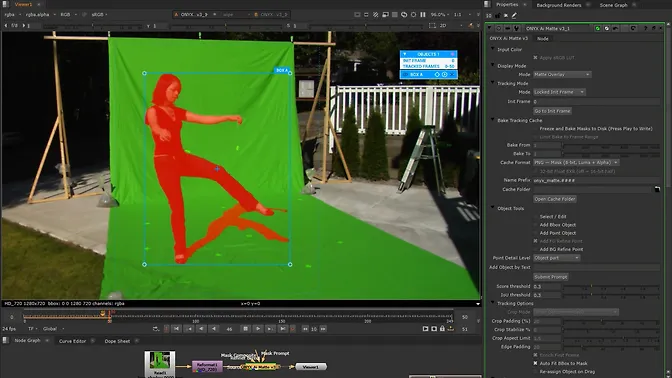
Task: Pause the viewer with the pause icon
Action: [x=423, y=15]
